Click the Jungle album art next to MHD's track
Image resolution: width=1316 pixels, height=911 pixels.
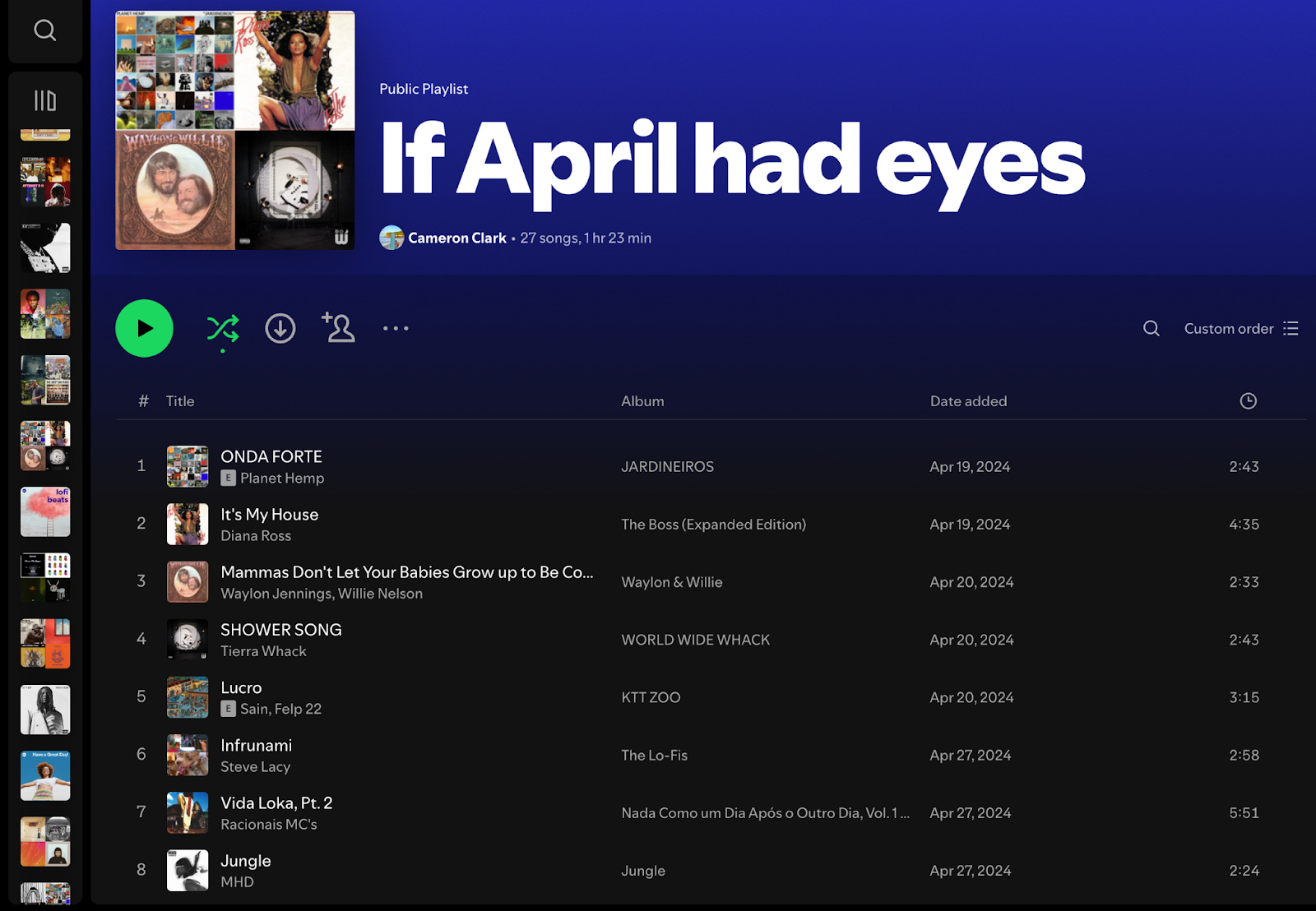click(187, 870)
